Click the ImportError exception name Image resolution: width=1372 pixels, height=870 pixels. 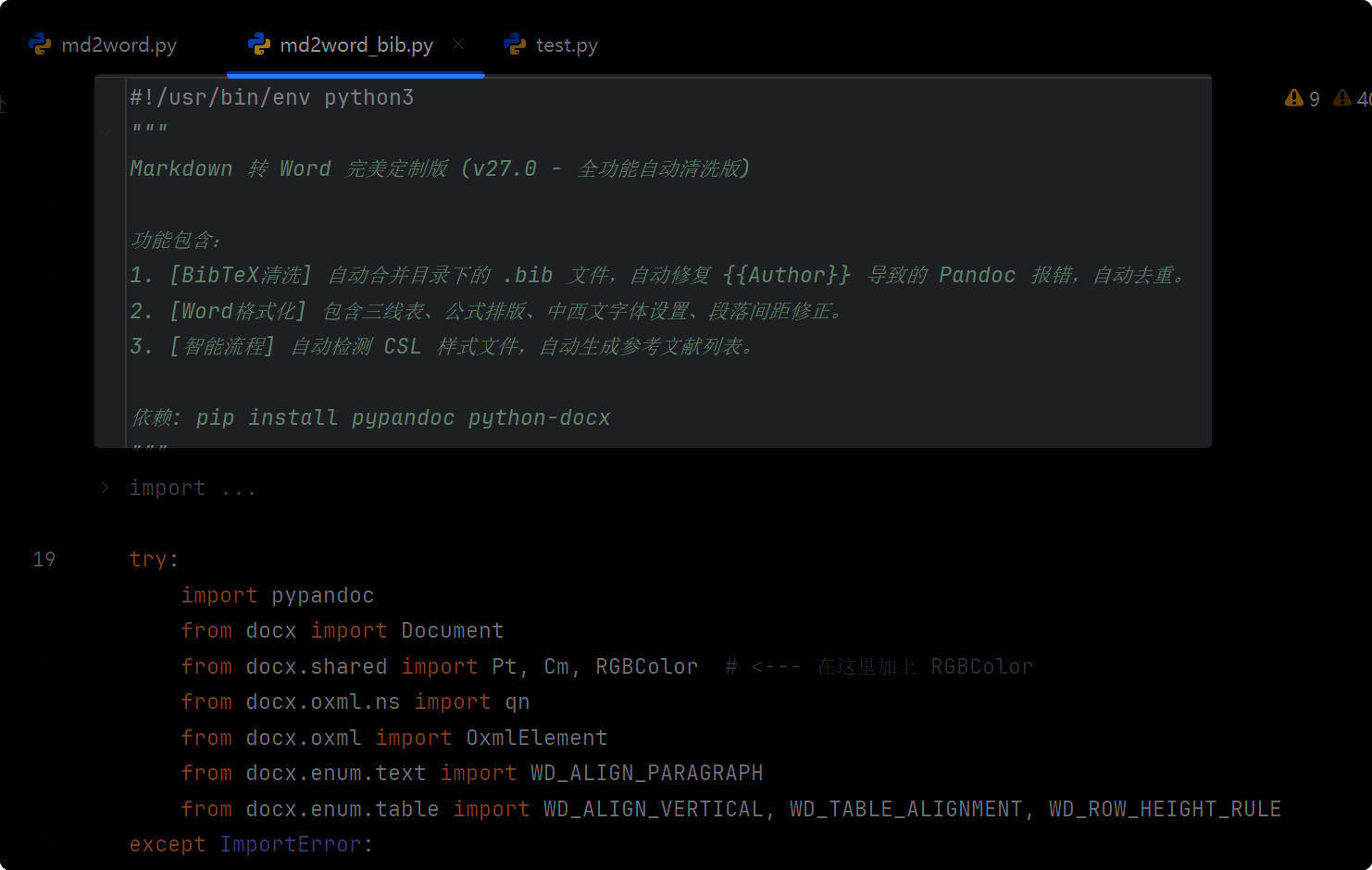291,844
